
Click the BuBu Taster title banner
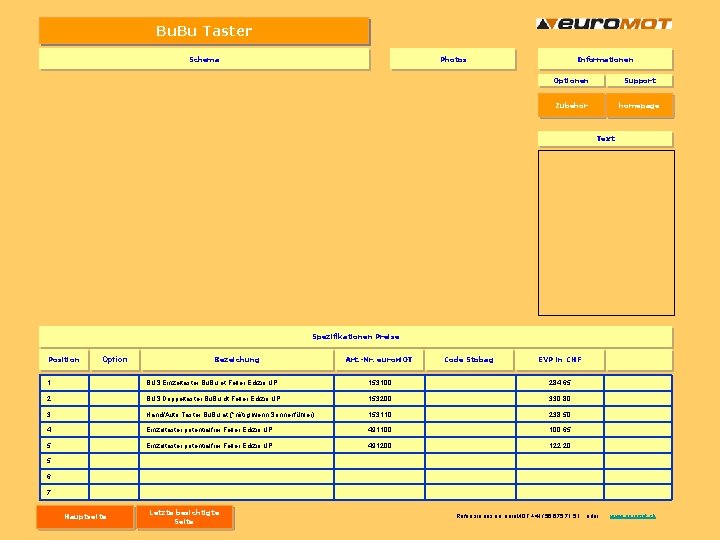204,31
